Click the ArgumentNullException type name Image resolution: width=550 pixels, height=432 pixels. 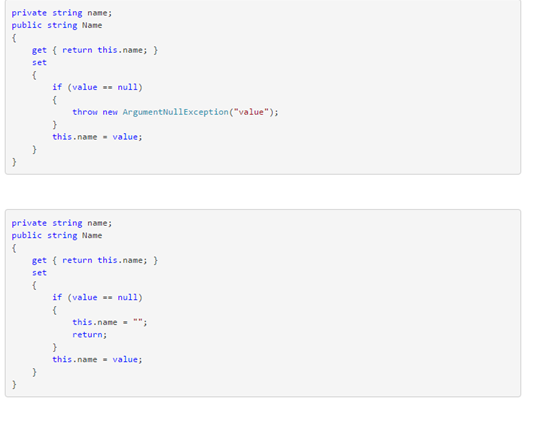pos(175,112)
